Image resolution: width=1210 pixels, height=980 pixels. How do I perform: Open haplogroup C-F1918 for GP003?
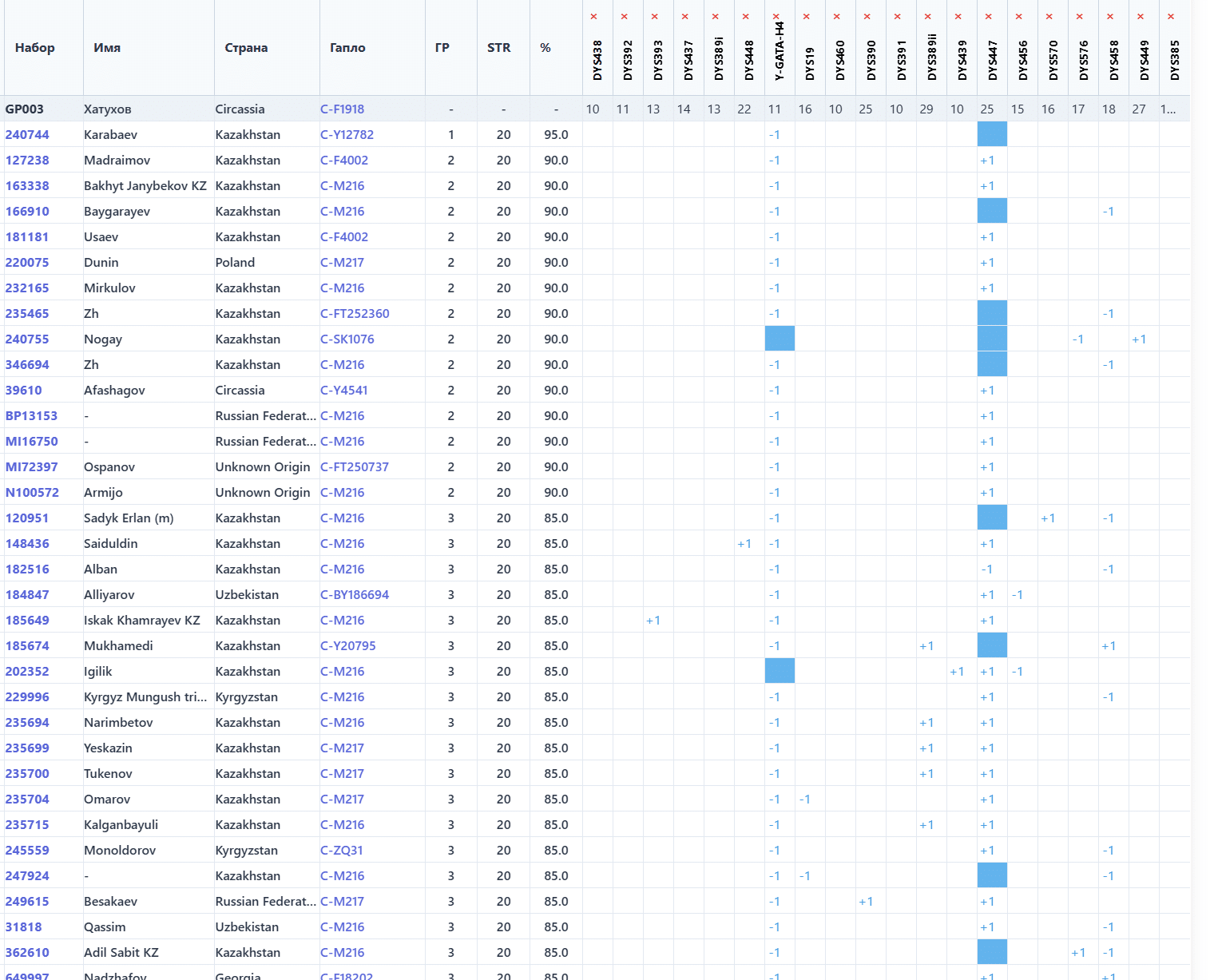pyautogui.click(x=342, y=109)
